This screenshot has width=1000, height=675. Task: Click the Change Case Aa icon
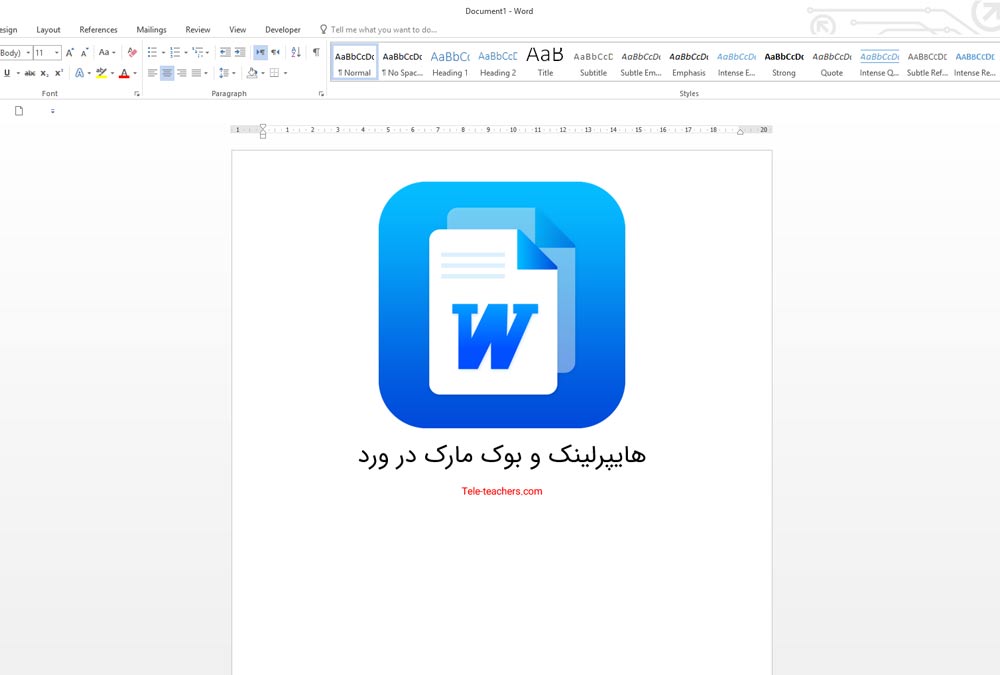click(x=104, y=52)
